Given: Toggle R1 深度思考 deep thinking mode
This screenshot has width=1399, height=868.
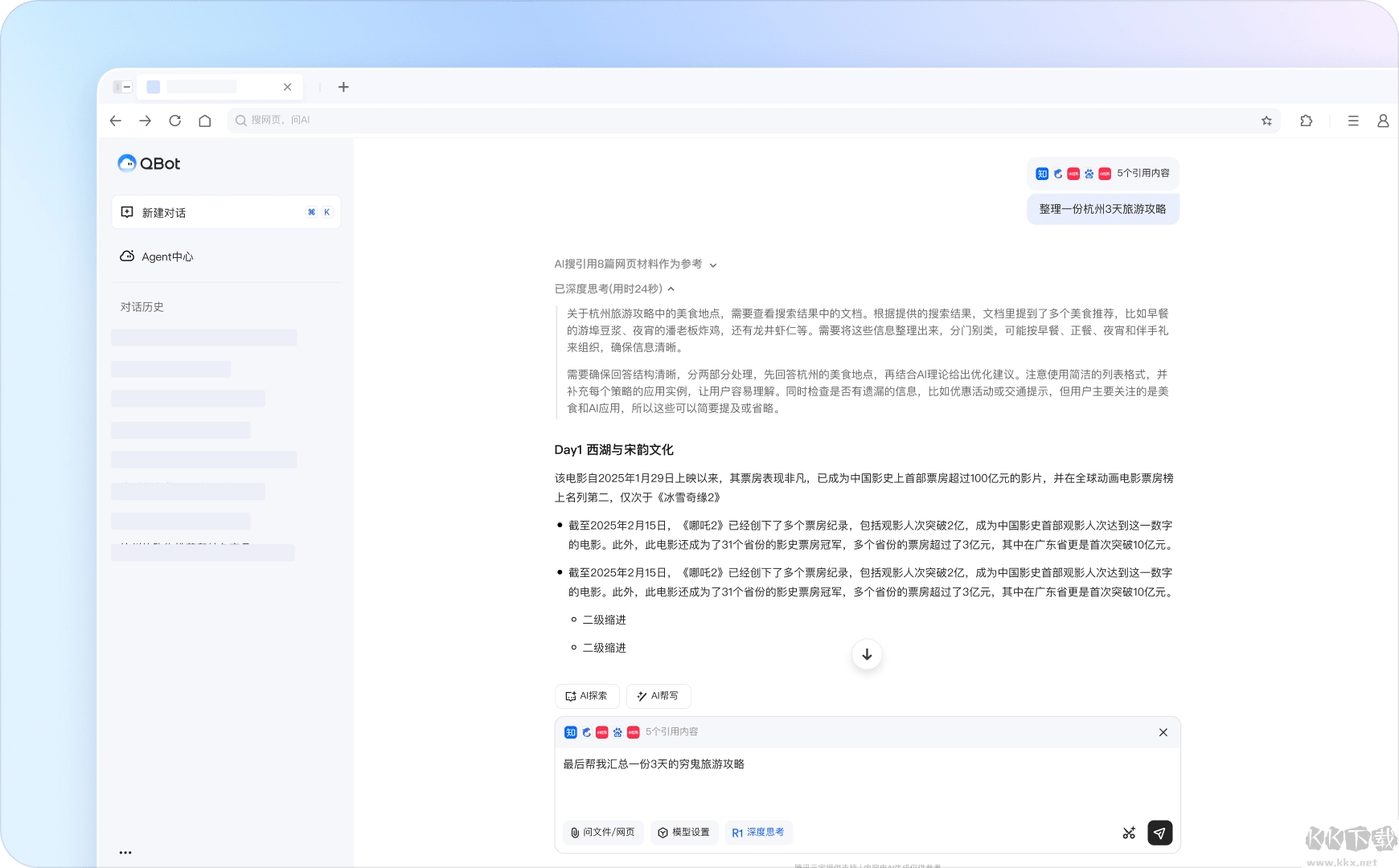Looking at the screenshot, I should (758, 833).
